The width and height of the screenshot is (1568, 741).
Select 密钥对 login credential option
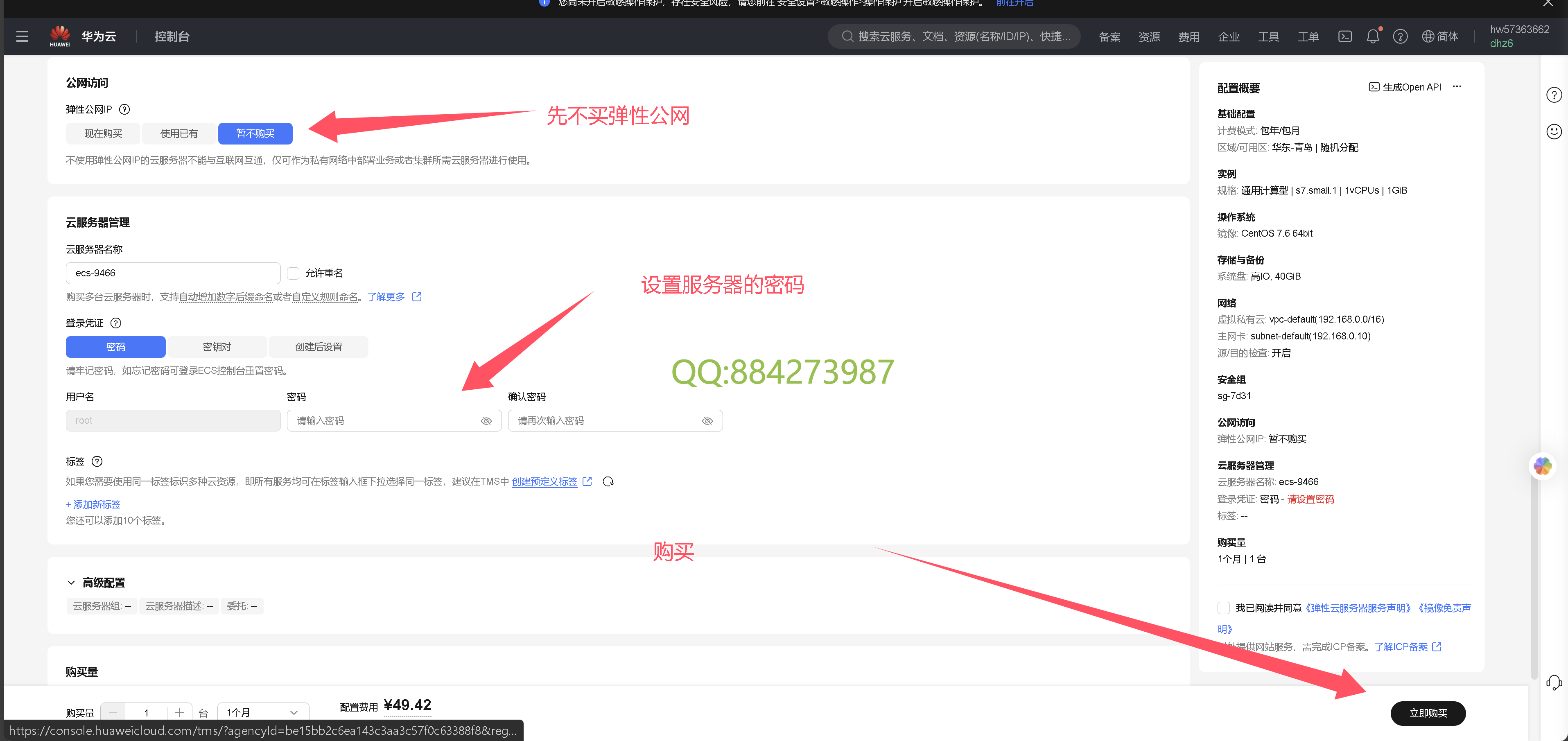pos(217,346)
